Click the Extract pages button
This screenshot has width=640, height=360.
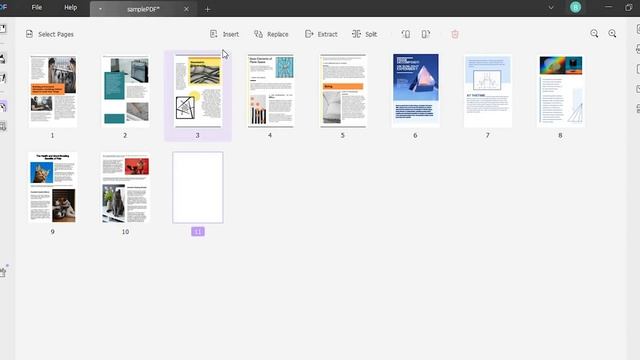321,34
